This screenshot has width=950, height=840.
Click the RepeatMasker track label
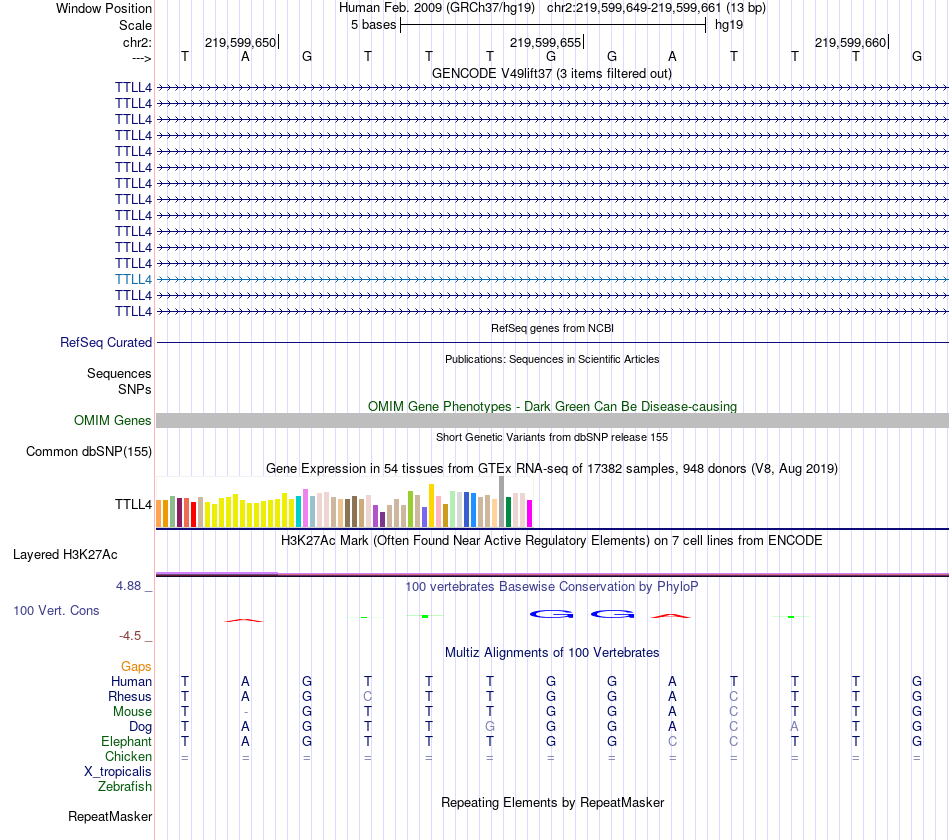(x=110, y=817)
